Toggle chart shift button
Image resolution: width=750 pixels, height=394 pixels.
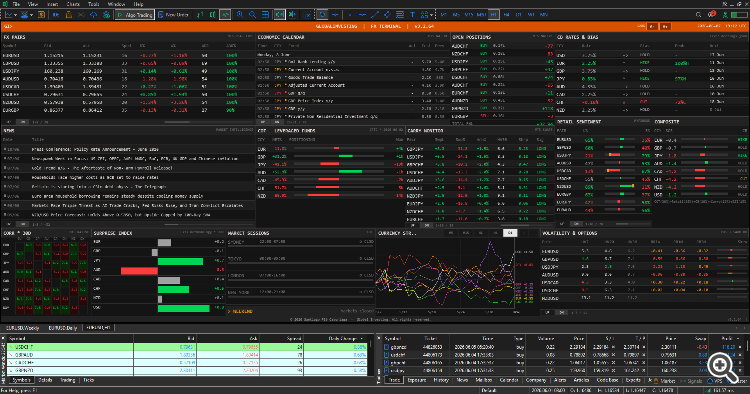point(292,15)
